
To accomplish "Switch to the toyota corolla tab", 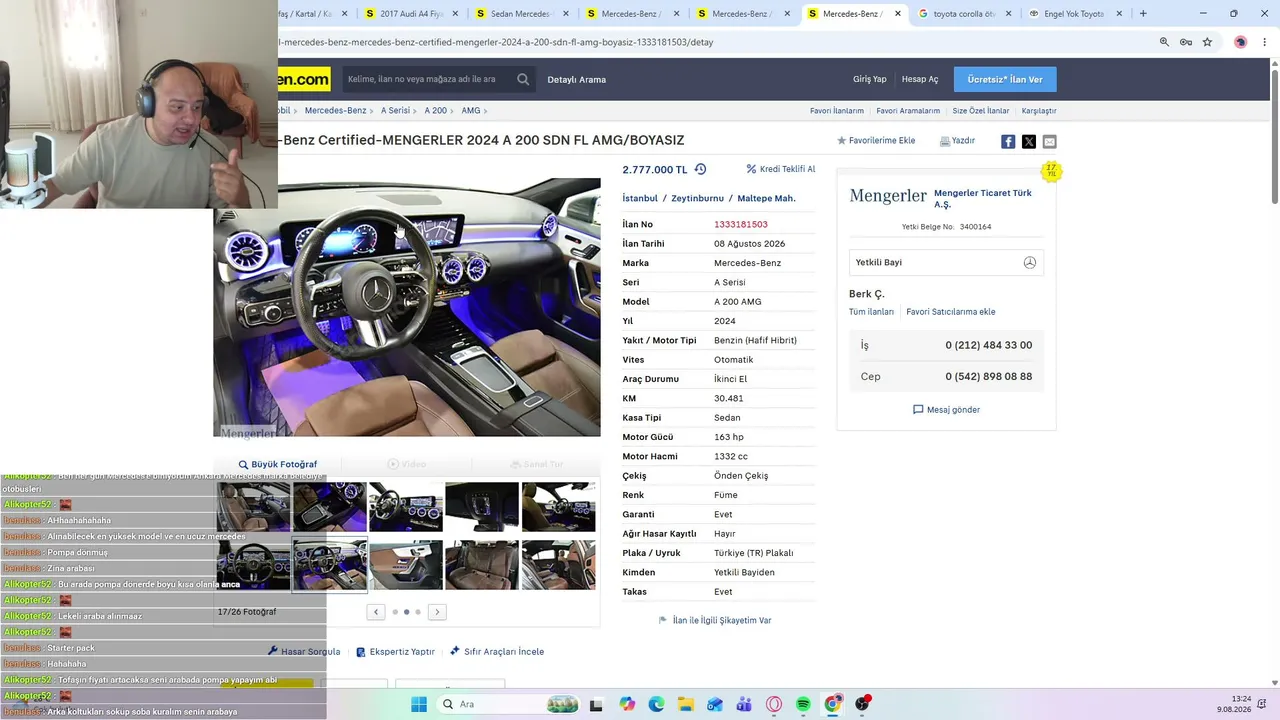I will [x=964, y=14].
